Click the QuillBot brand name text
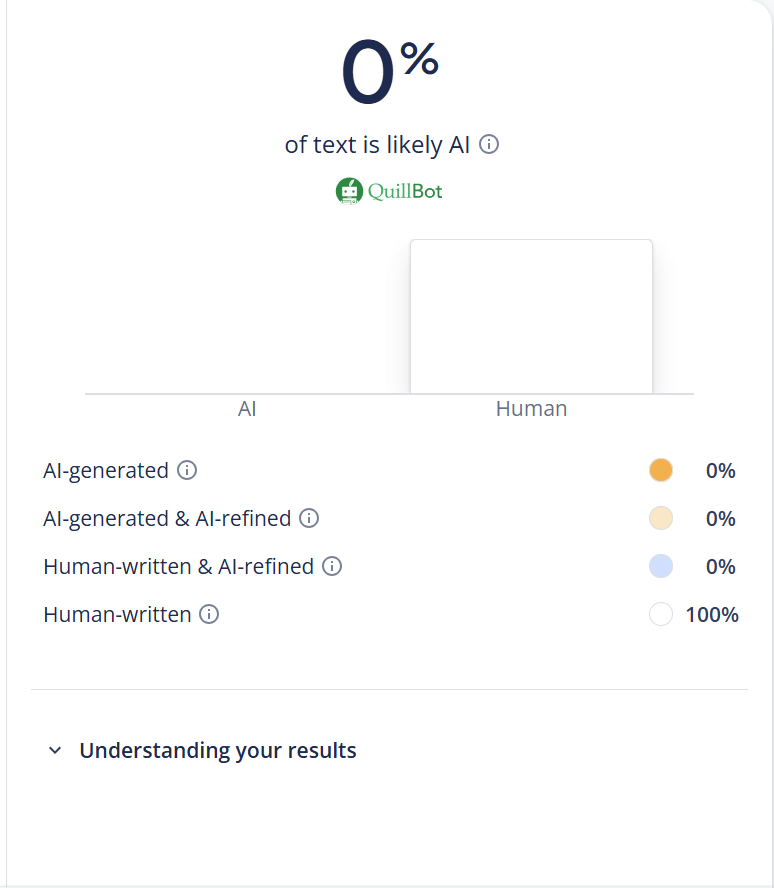774x888 pixels. 405,191
